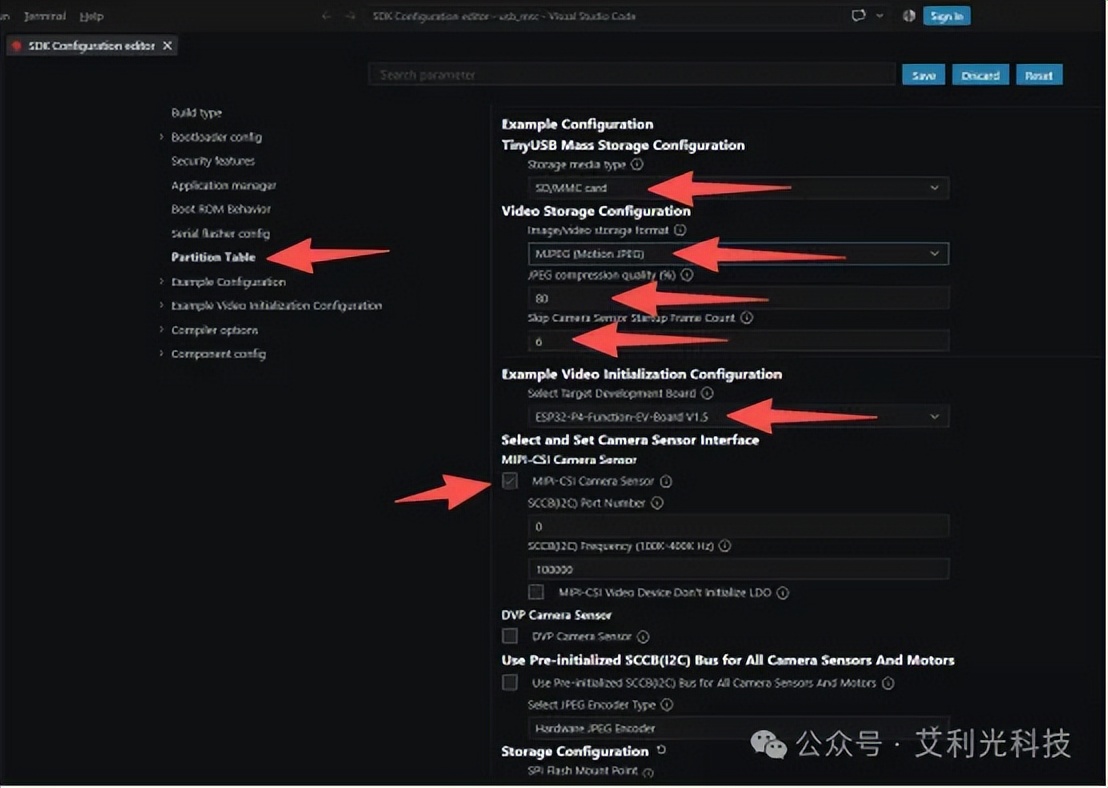Expand Example Configuration tree item
Screen dimensions: 1108x788
tap(228, 282)
